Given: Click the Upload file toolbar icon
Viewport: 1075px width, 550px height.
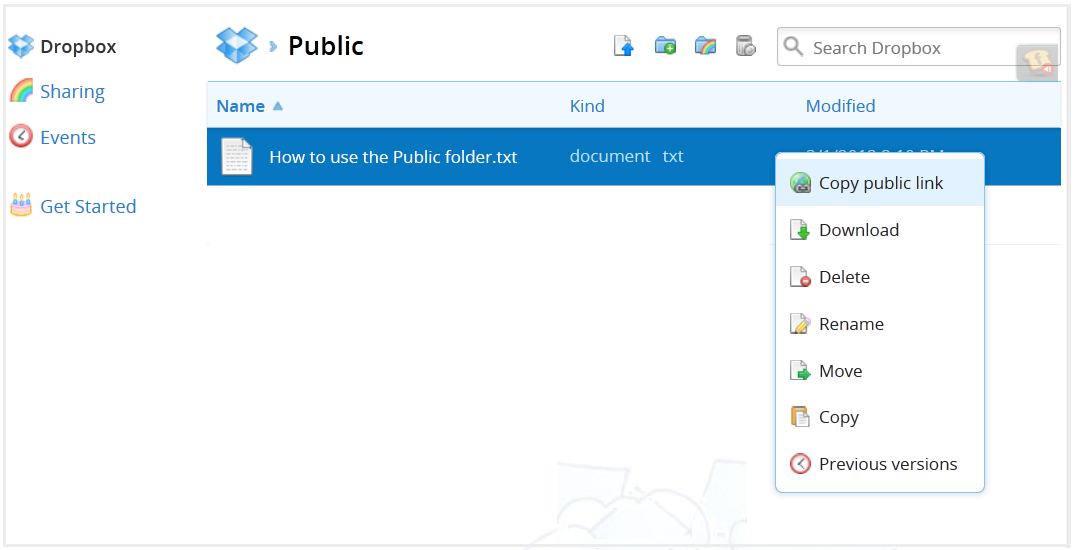Looking at the screenshot, I should pyautogui.click(x=623, y=46).
